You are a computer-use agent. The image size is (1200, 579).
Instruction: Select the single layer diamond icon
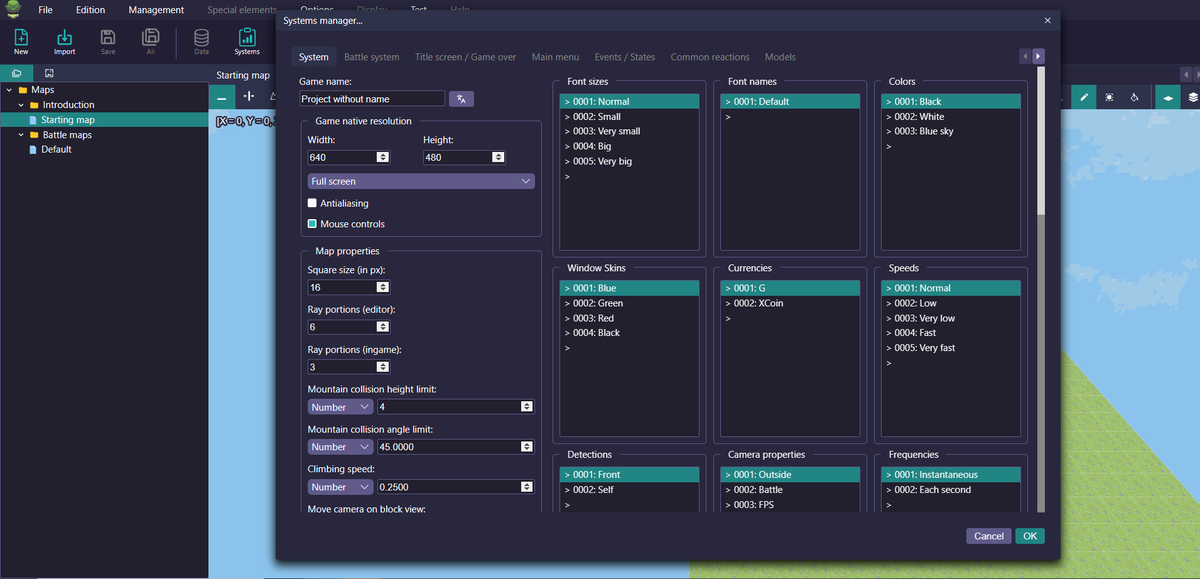(1167, 97)
